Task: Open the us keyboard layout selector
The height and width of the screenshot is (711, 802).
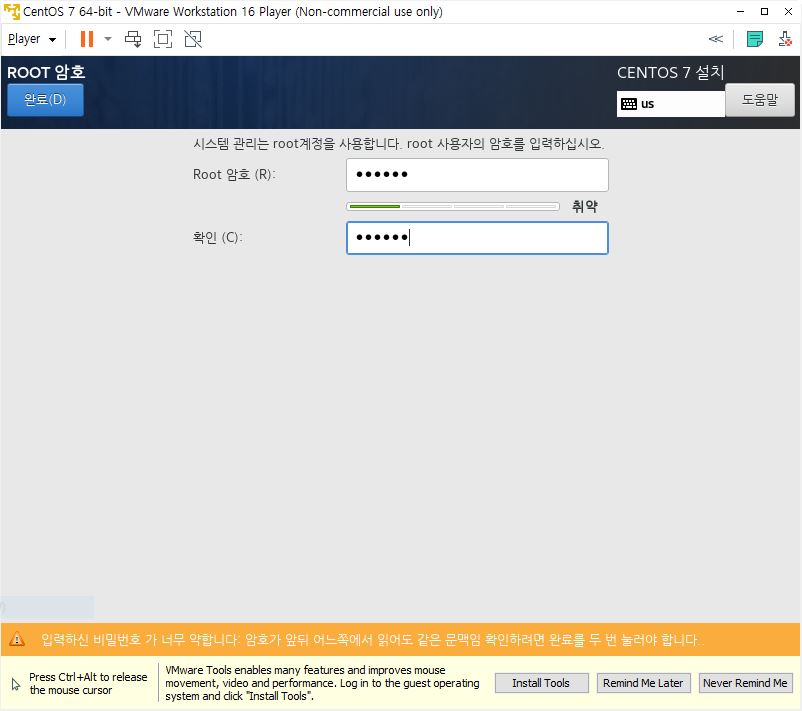Action: point(671,104)
